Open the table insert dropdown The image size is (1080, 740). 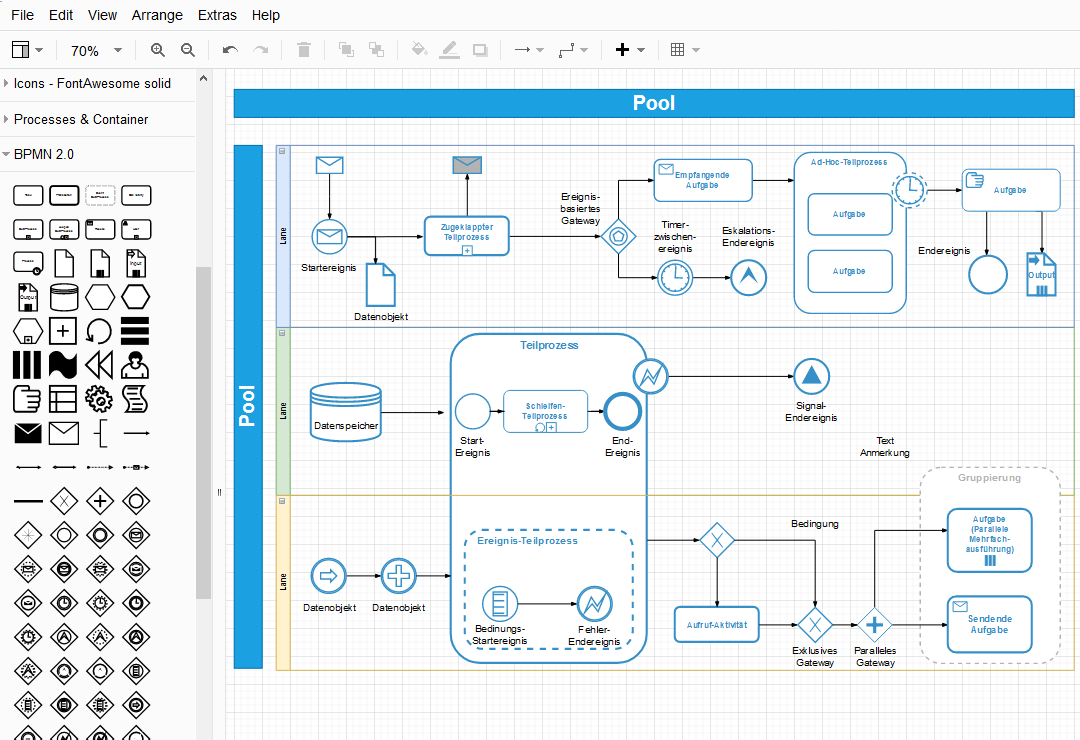(x=685, y=50)
